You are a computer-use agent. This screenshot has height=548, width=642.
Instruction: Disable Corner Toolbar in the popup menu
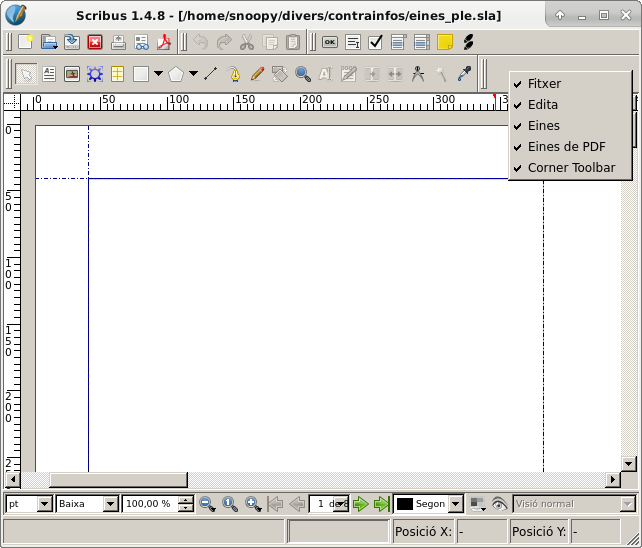point(571,168)
